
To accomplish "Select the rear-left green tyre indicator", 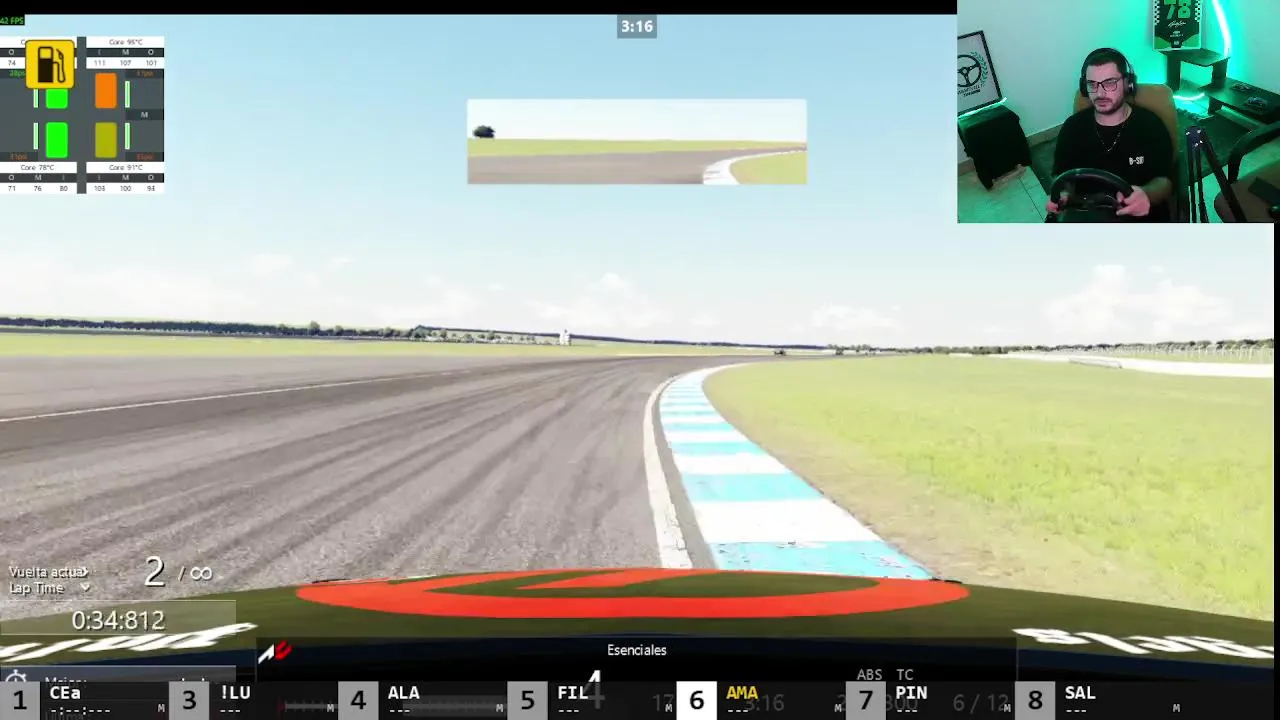I will [57, 140].
